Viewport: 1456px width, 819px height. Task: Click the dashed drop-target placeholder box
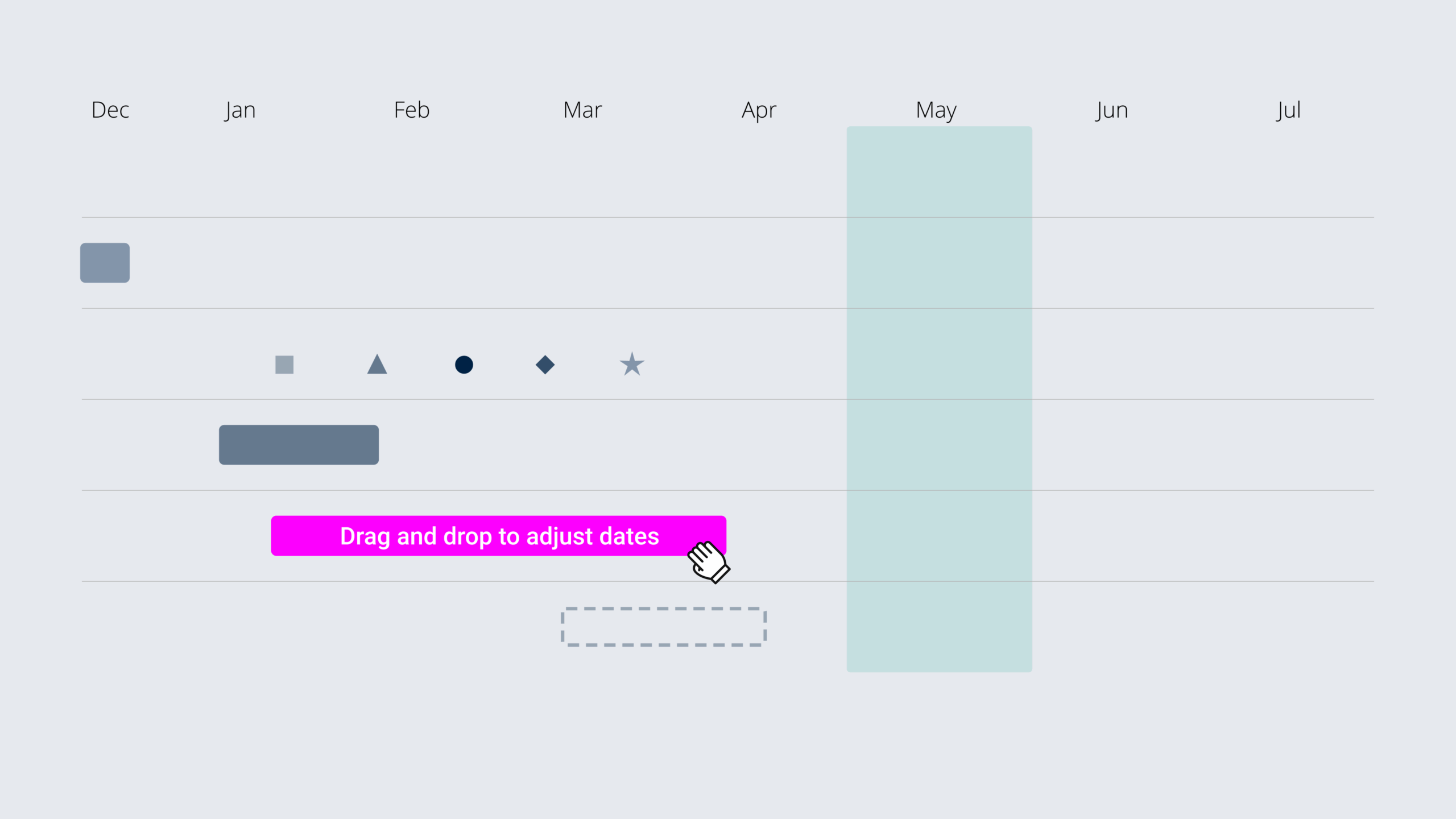(x=664, y=627)
